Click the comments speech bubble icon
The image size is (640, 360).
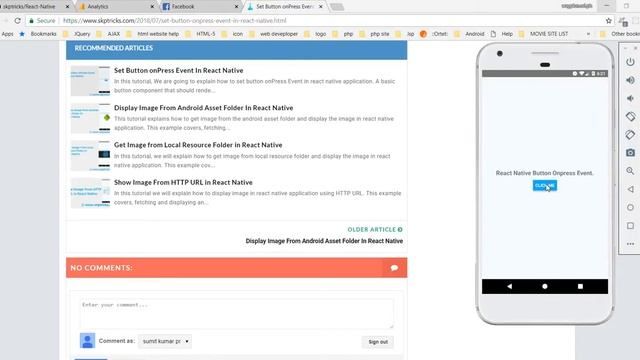click(394, 268)
